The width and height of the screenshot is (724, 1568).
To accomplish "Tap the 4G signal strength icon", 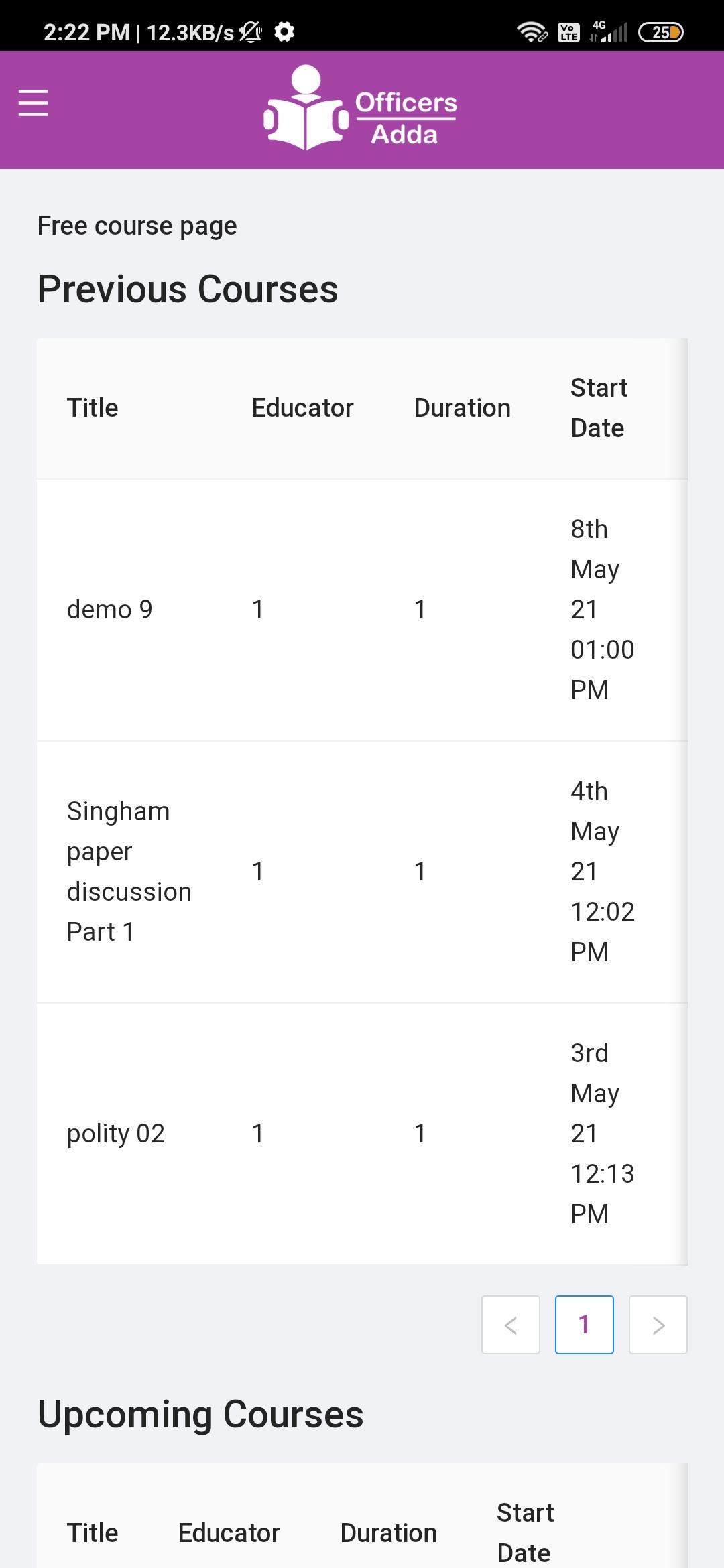I will (609, 31).
